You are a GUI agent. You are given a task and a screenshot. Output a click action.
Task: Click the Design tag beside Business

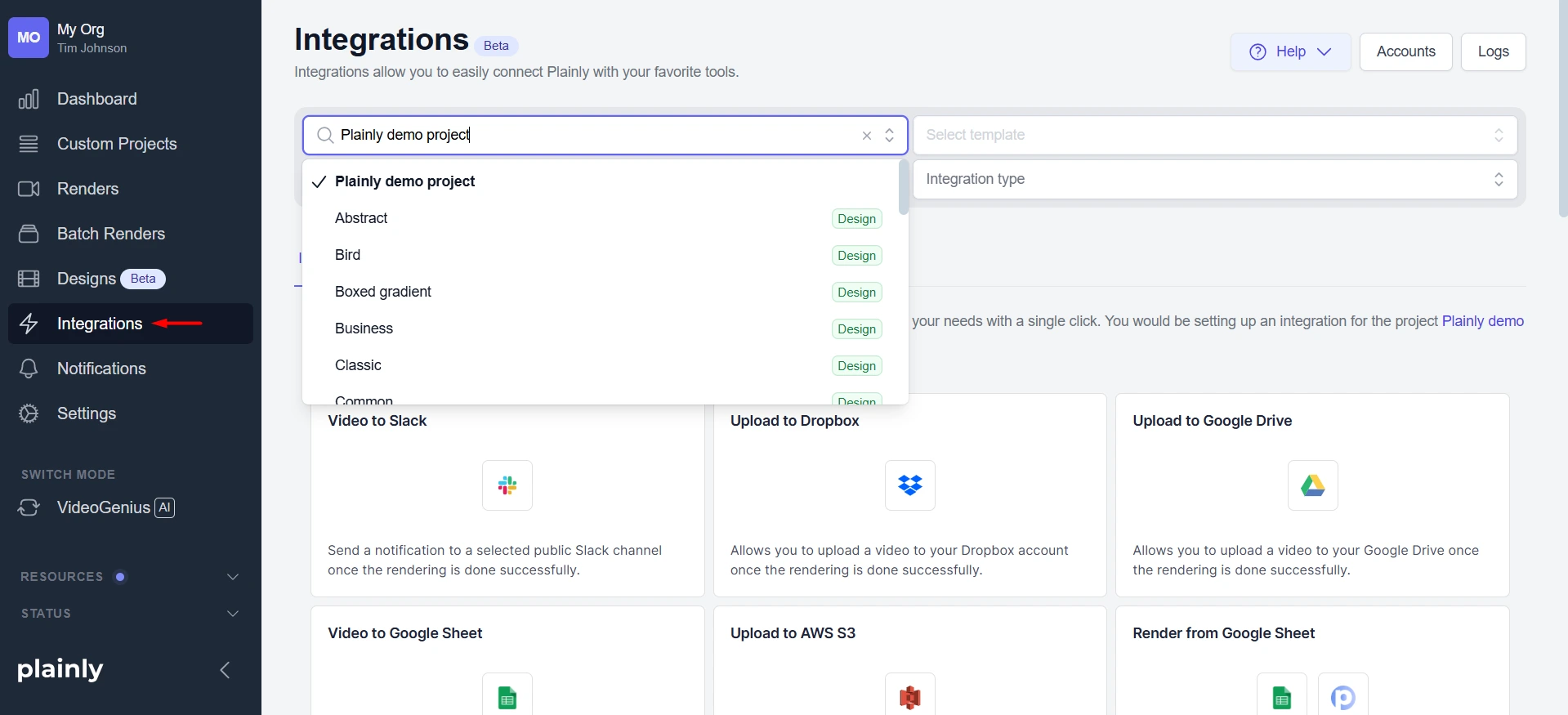tap(856, 329)
